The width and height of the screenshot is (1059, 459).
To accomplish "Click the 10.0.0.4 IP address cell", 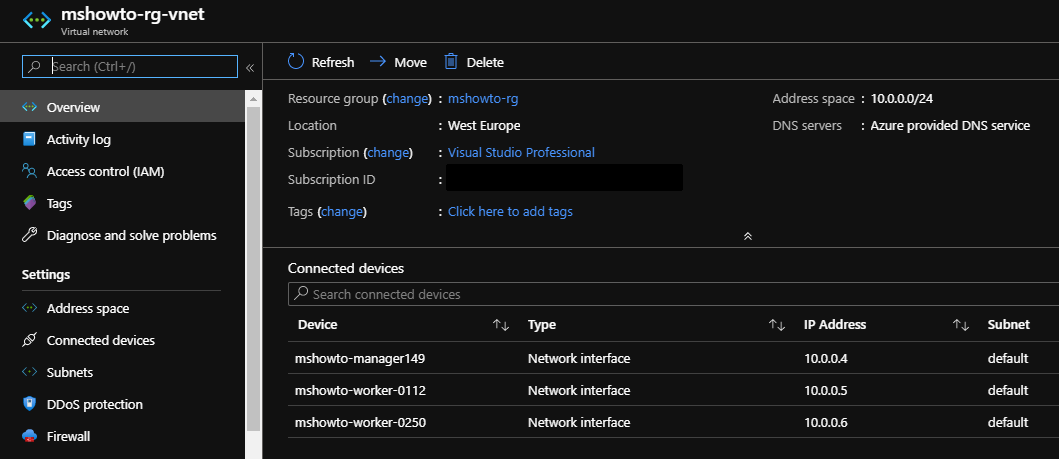I will coord(825,358).
